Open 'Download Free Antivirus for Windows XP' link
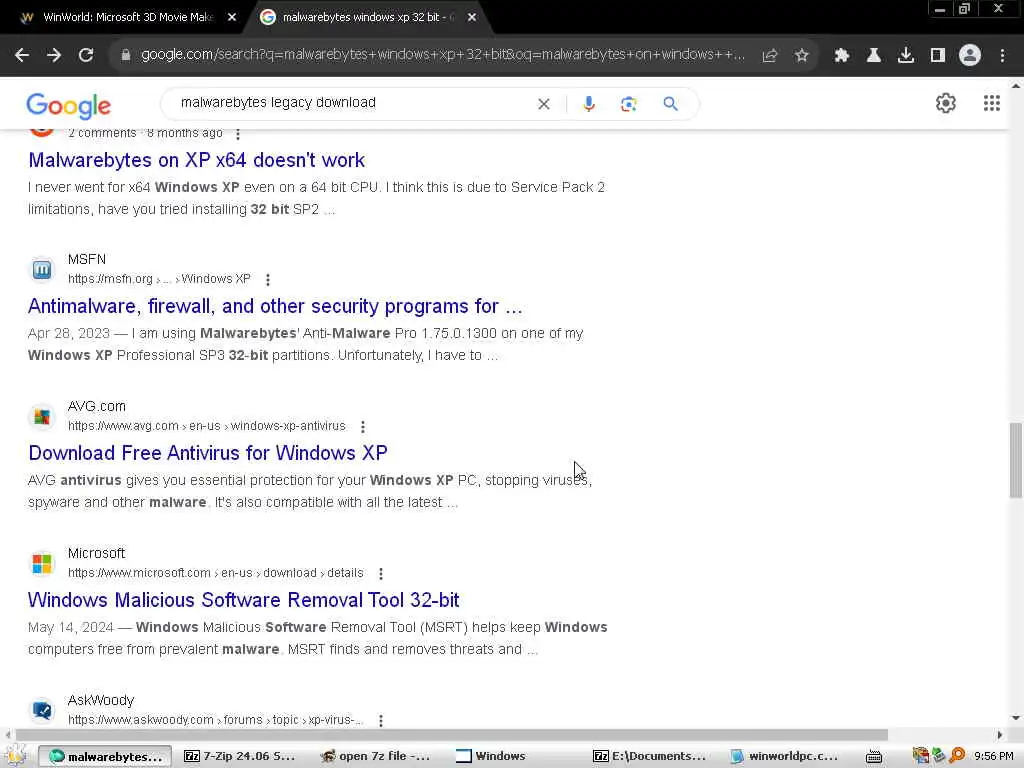Viewport: 1024px width, 768px height. pyautogui.click(x=208, y=453)
